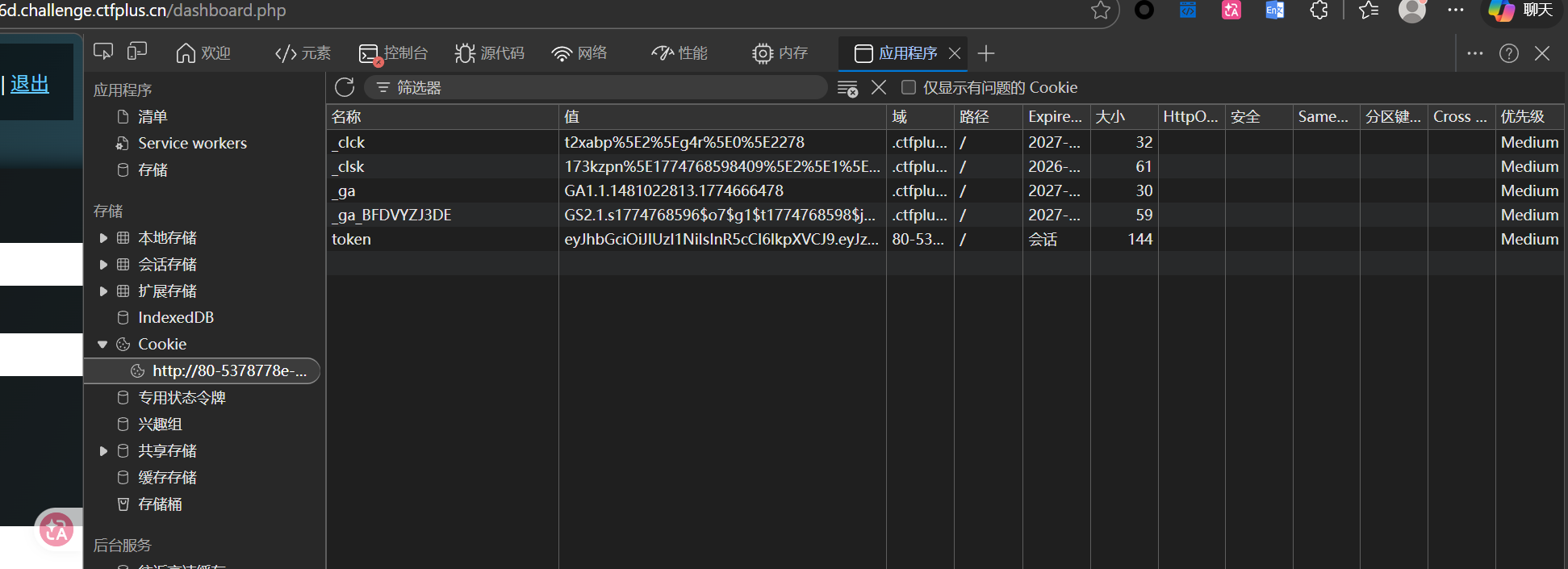Image resolution: width=1568 pixels, height=569 pixels.
Task: Toggle device emulation icon
Action: click(x=137, y=52)
